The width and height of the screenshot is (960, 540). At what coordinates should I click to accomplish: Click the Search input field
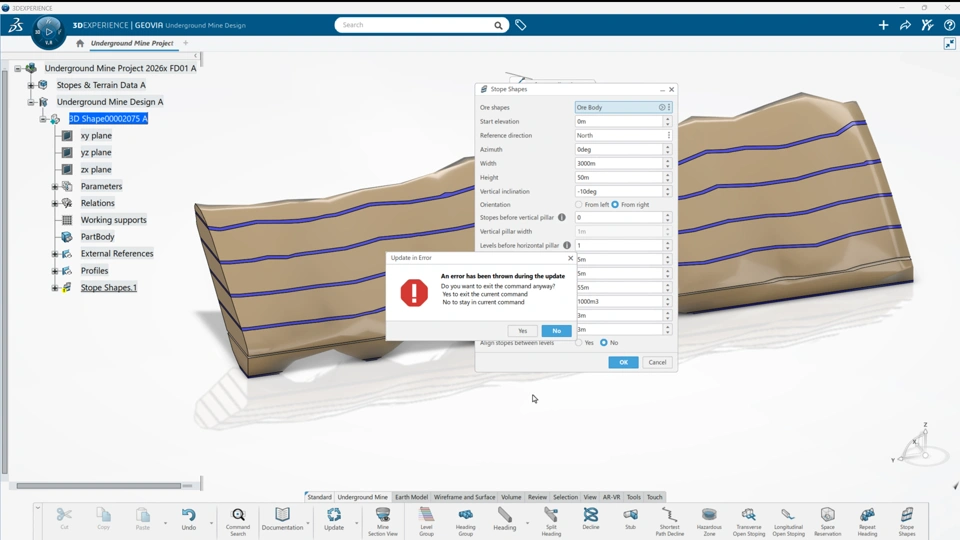click(x=416, y=25)
